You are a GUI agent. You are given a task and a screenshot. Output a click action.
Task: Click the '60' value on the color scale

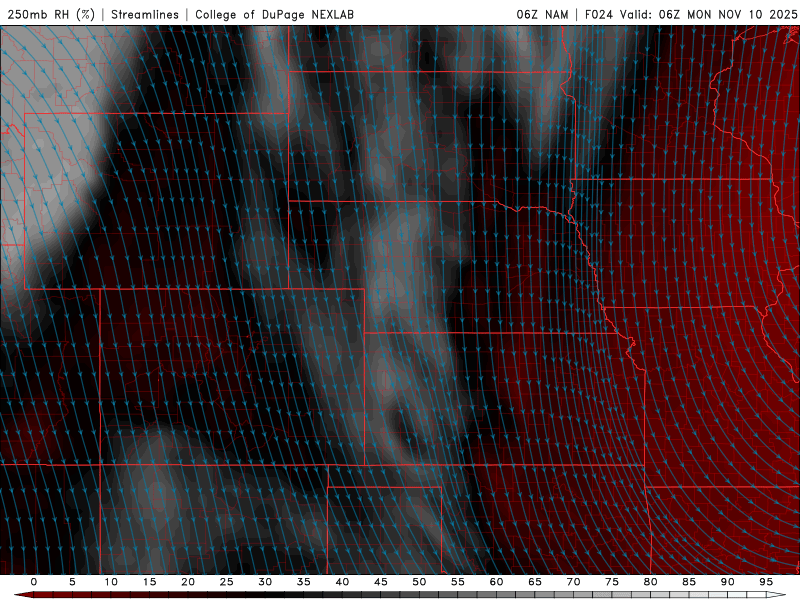496,582
